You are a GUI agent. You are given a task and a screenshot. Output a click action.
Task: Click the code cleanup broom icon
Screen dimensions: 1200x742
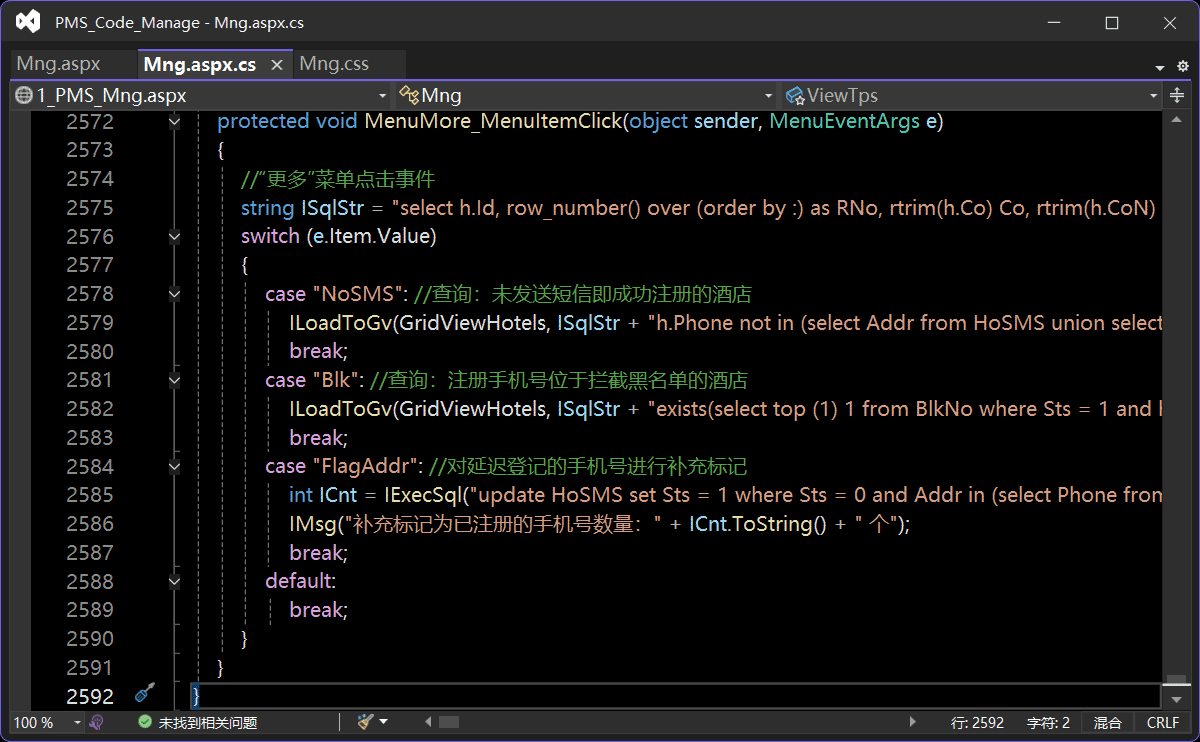point(366,722)
